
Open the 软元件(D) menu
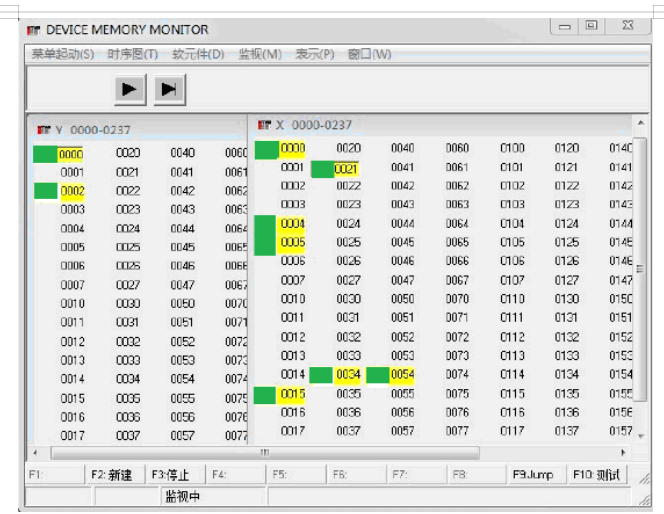click(198, 54)
